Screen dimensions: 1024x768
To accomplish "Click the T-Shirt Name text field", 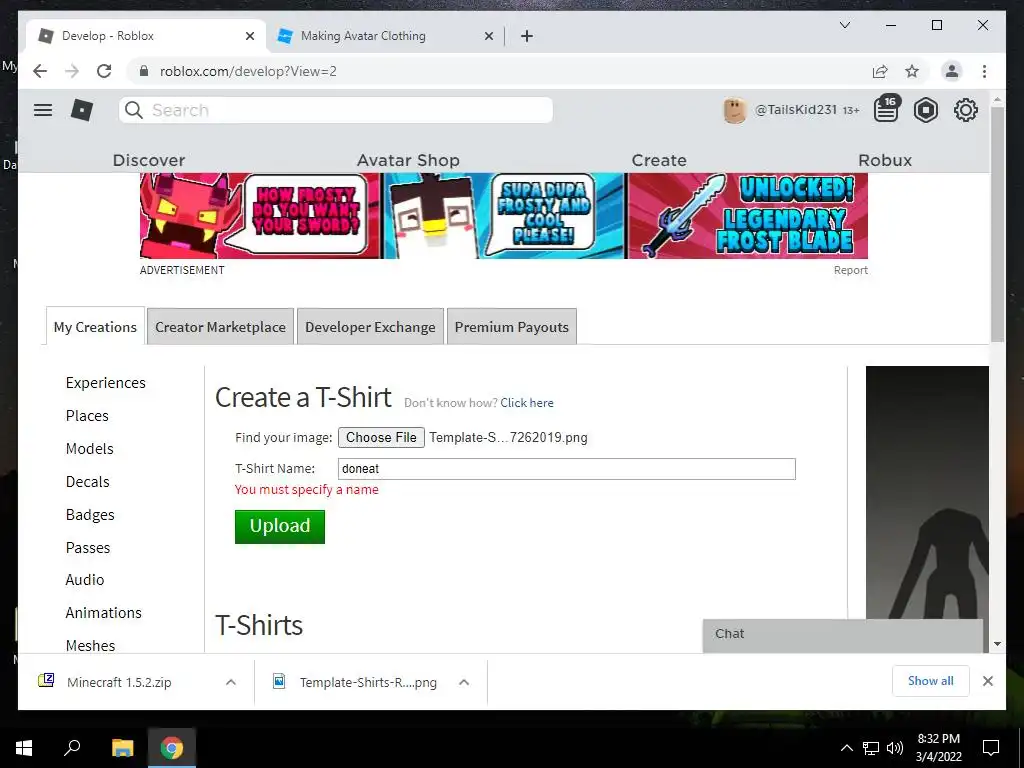I will pyautogui.click(x=567, y=469).
